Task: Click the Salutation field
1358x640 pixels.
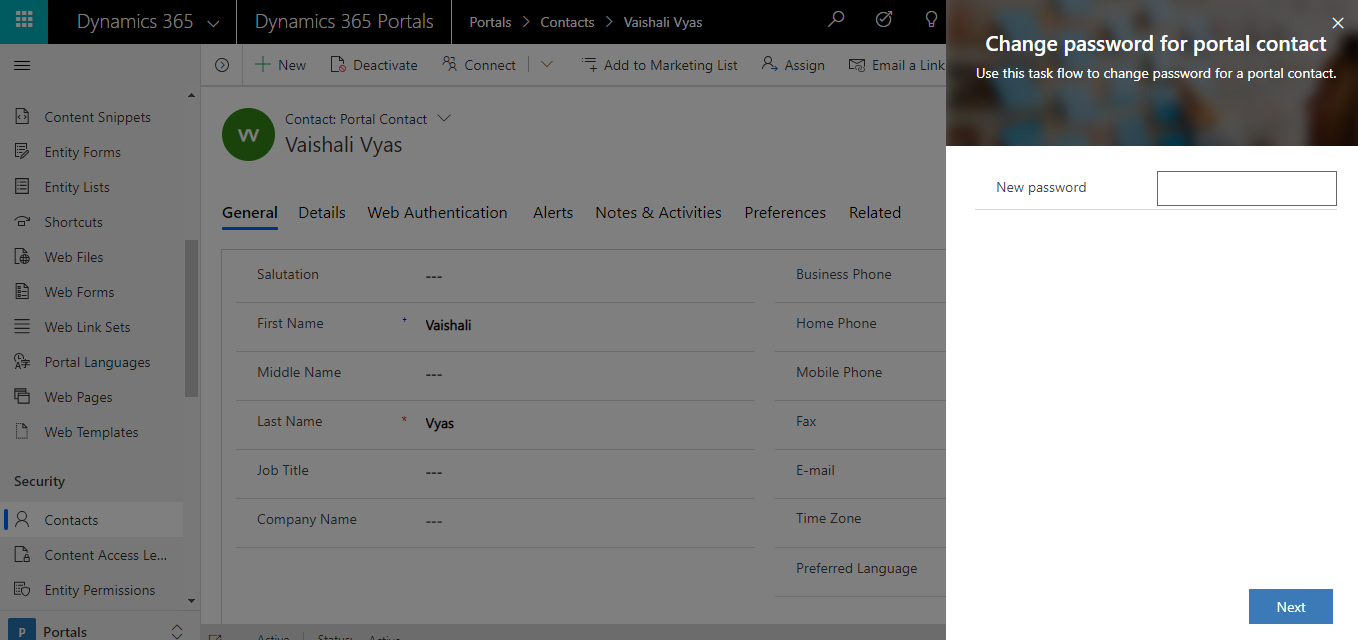Action: pyautogui.click(x=495, y=276)
